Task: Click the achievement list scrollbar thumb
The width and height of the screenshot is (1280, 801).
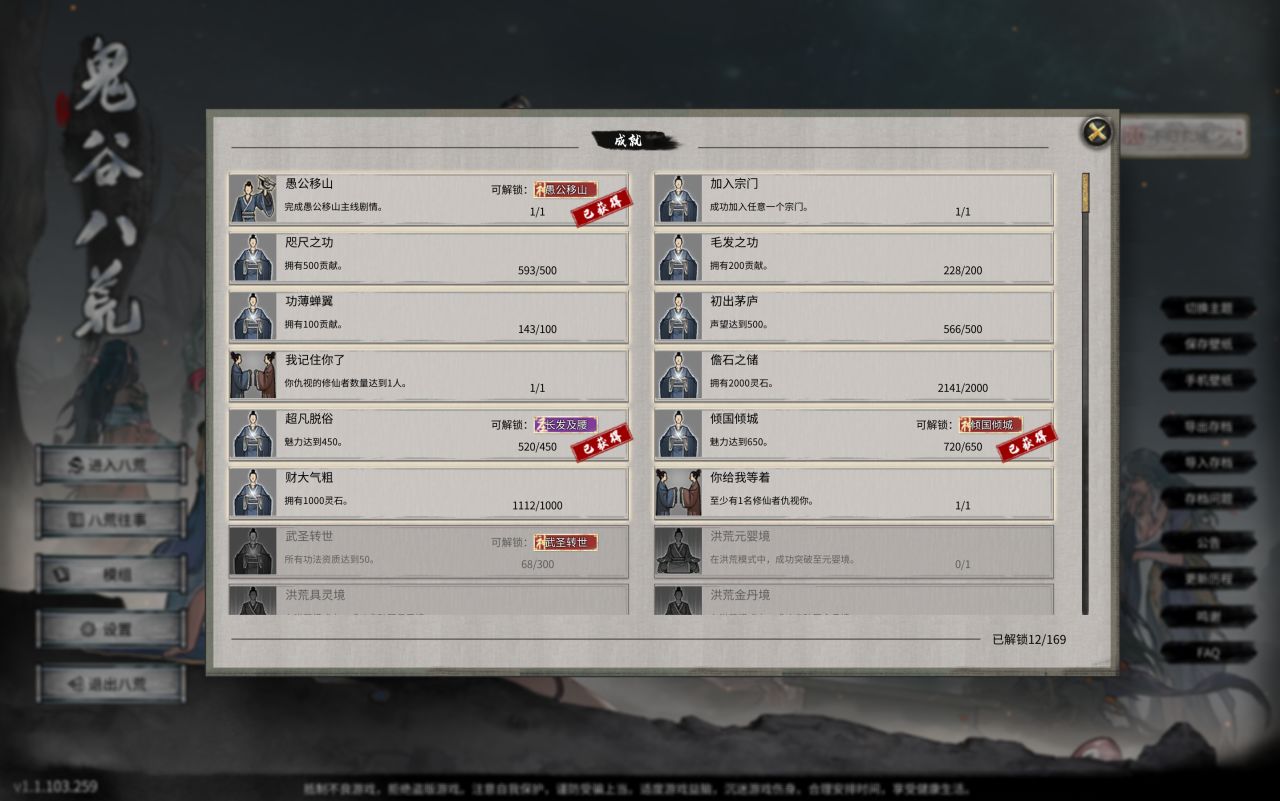Action: click(1085, 192)
